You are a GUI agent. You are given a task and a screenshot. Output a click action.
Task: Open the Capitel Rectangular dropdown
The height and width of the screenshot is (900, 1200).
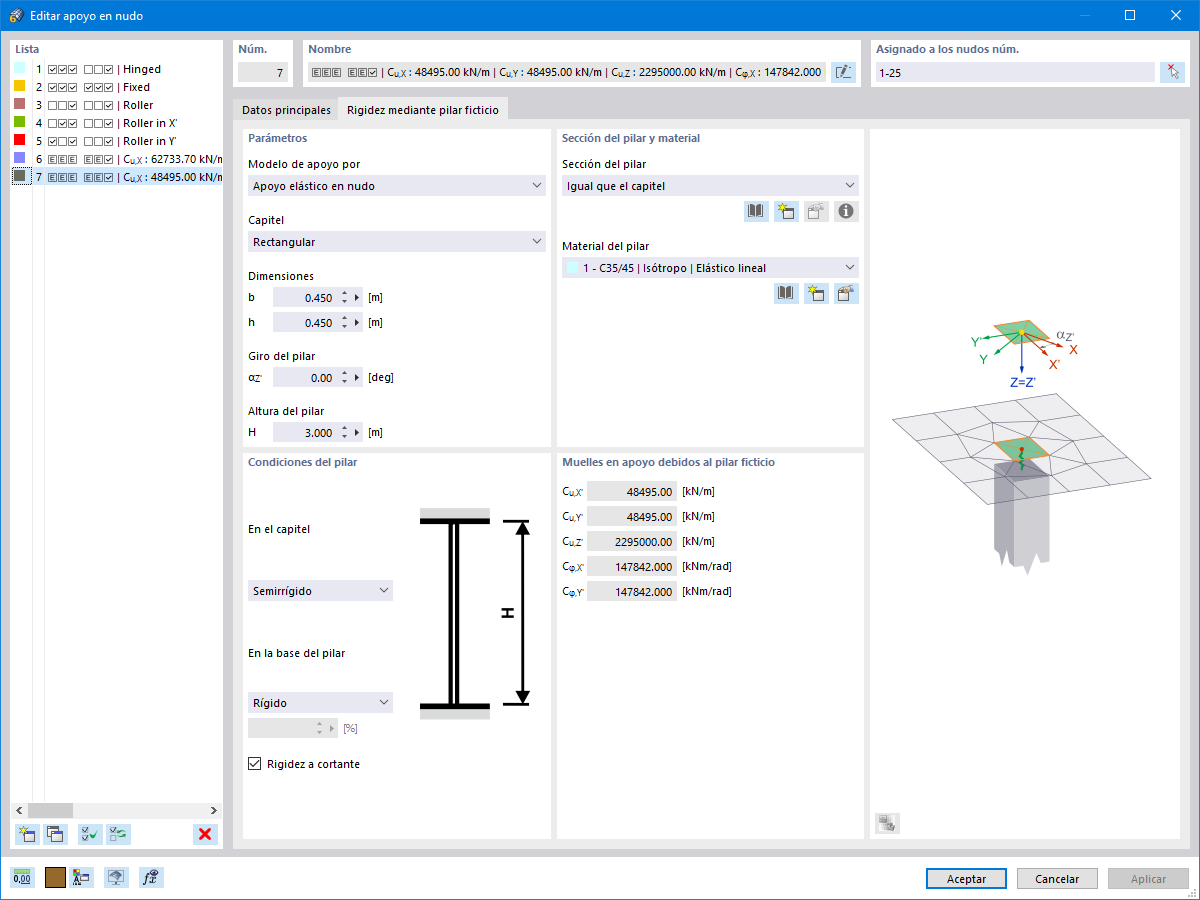click(x=396, y=242)
